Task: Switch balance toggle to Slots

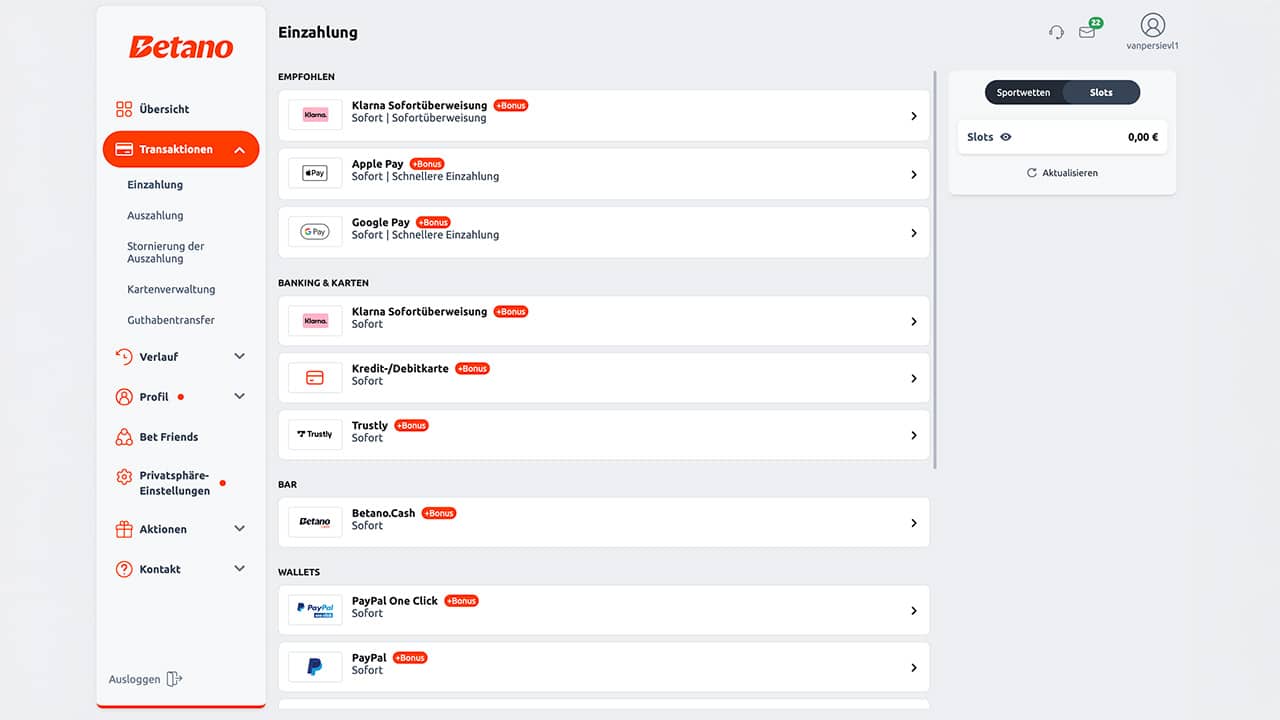Action: pos(1101,92)
